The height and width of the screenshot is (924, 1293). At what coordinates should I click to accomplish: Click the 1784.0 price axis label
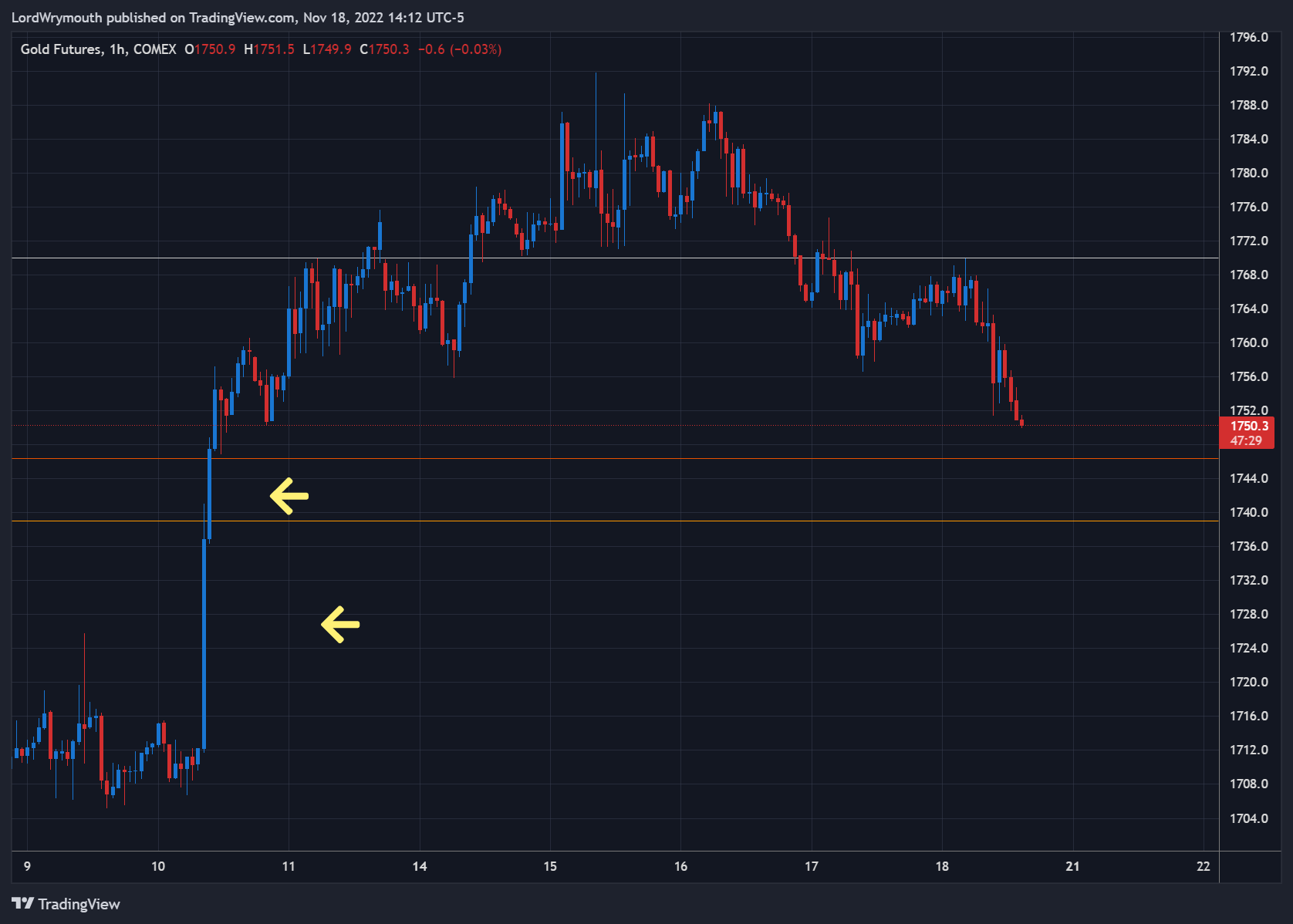(1248, 139)
